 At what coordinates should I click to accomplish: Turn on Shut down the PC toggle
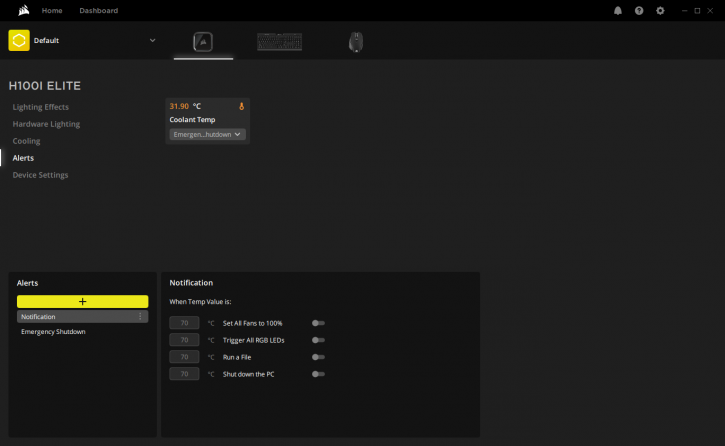(318, 374)
